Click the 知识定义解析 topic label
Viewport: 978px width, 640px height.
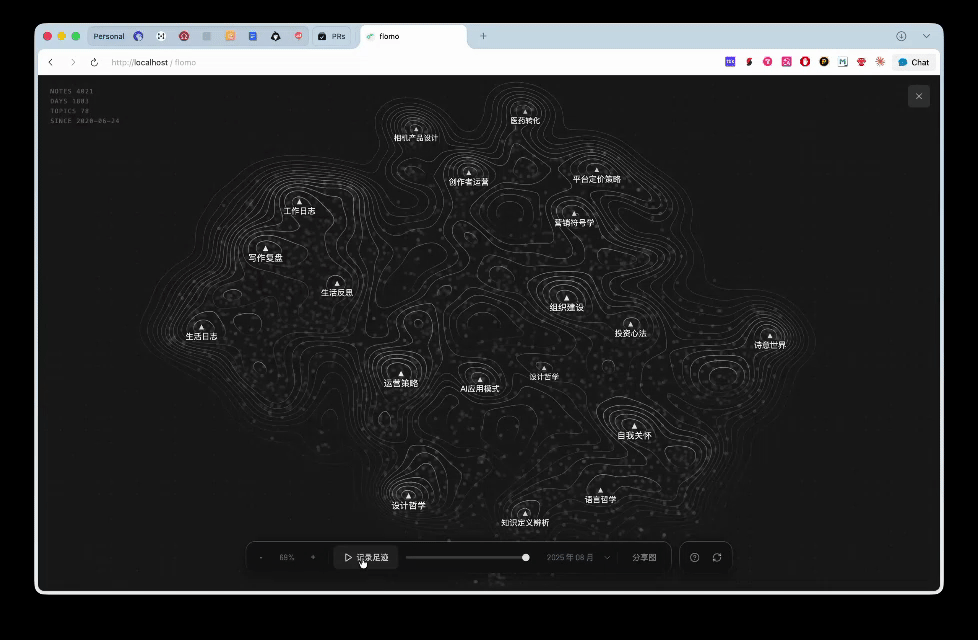tap(525, 523)
